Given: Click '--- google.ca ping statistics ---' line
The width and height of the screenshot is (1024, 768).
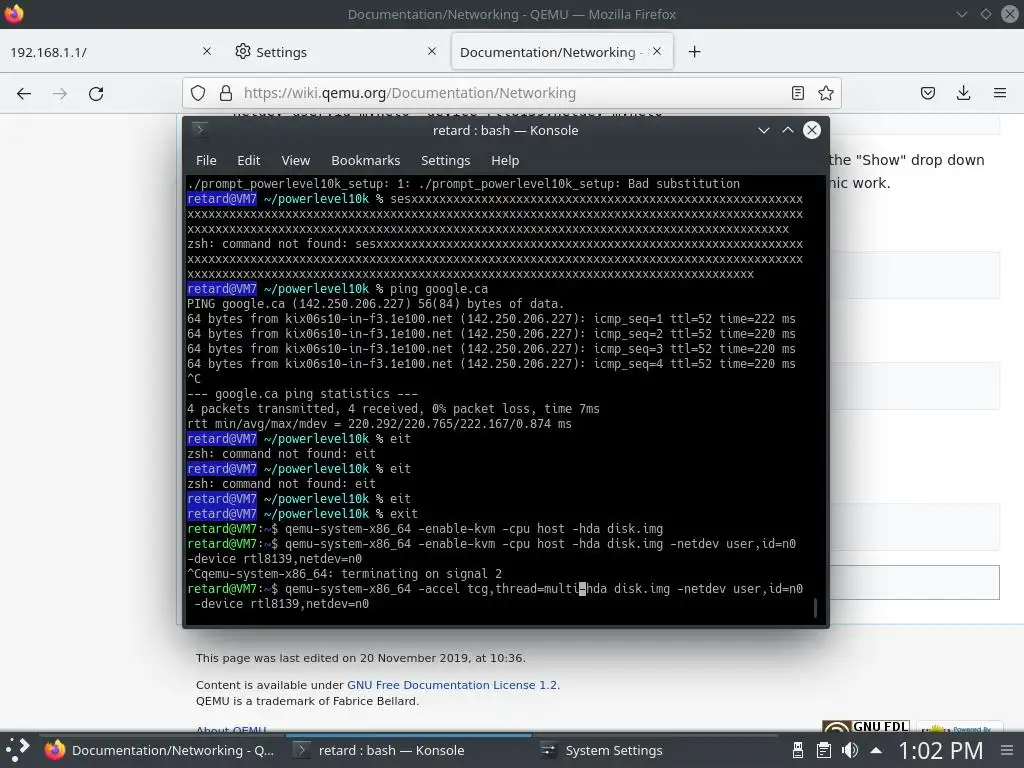Looking at the screenshot, I should click(302, 394).
